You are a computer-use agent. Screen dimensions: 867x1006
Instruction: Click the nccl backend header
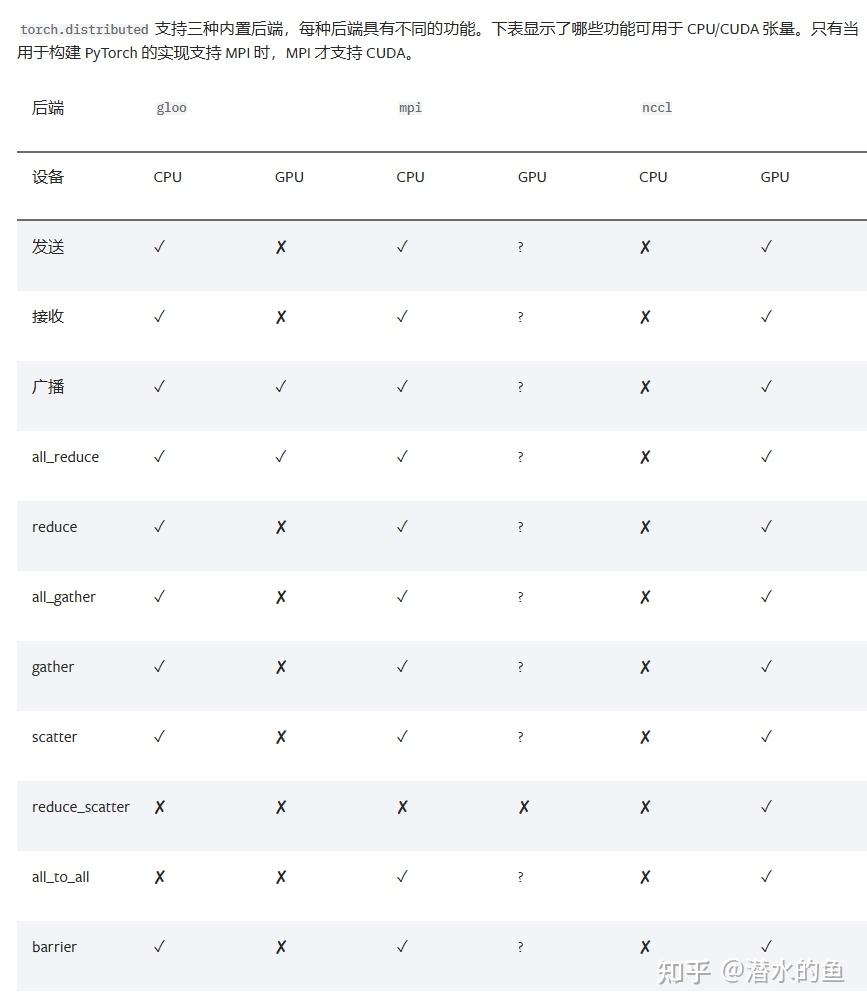[x=657, y=108]
